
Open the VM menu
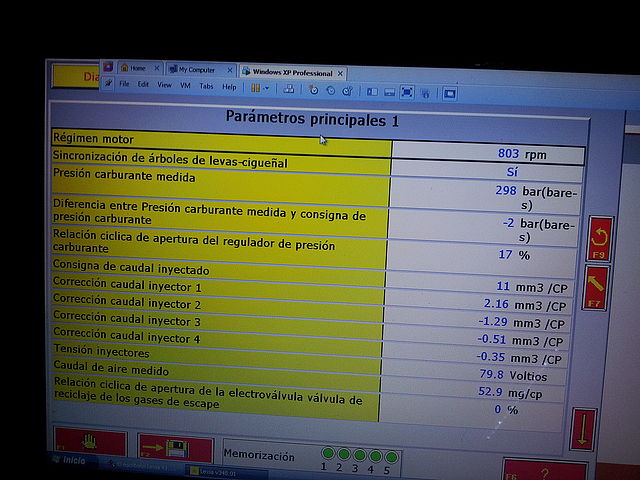coord(185,86)
